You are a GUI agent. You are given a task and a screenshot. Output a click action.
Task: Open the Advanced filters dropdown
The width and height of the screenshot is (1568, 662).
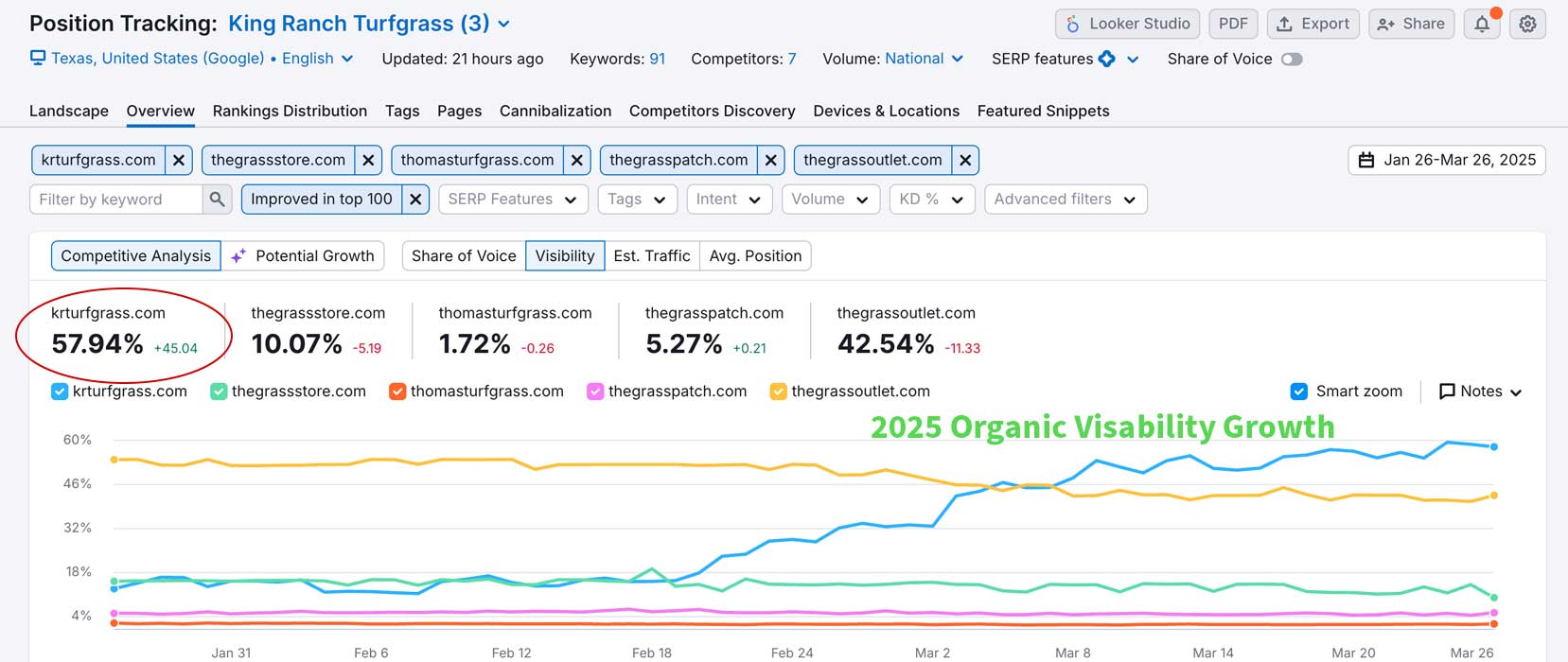coord(1066,199)
